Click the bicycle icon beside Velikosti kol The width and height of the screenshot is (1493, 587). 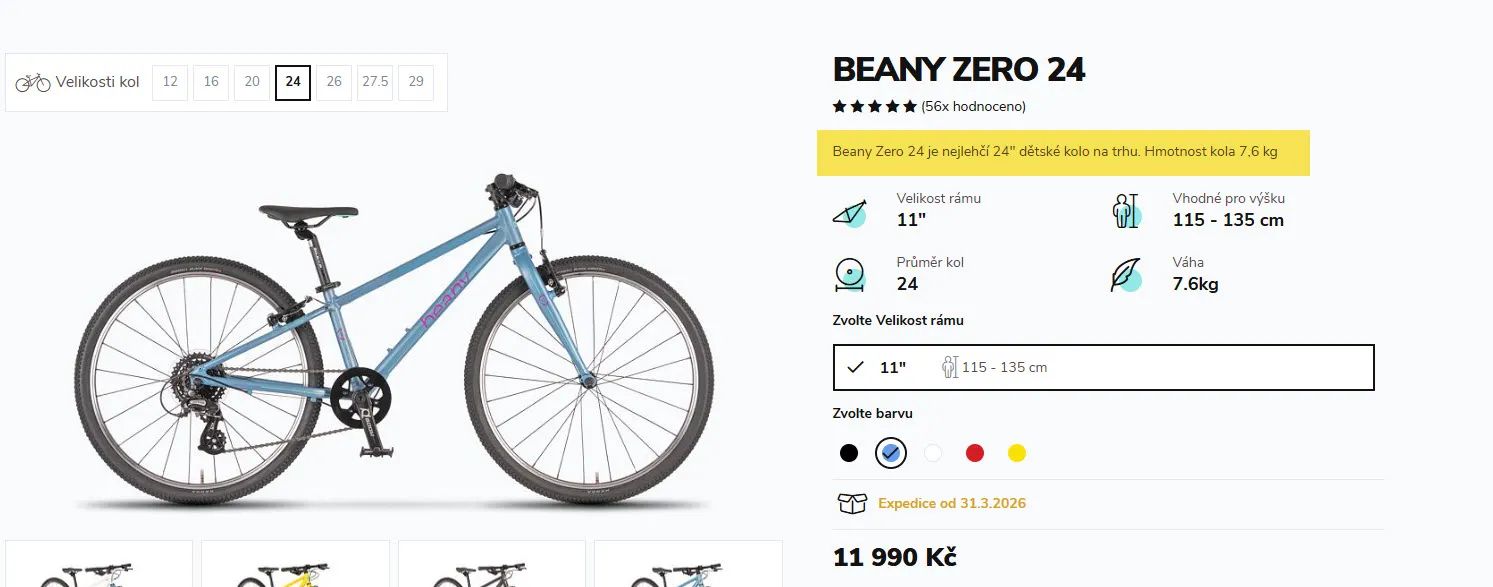click(x=33, y=82)
